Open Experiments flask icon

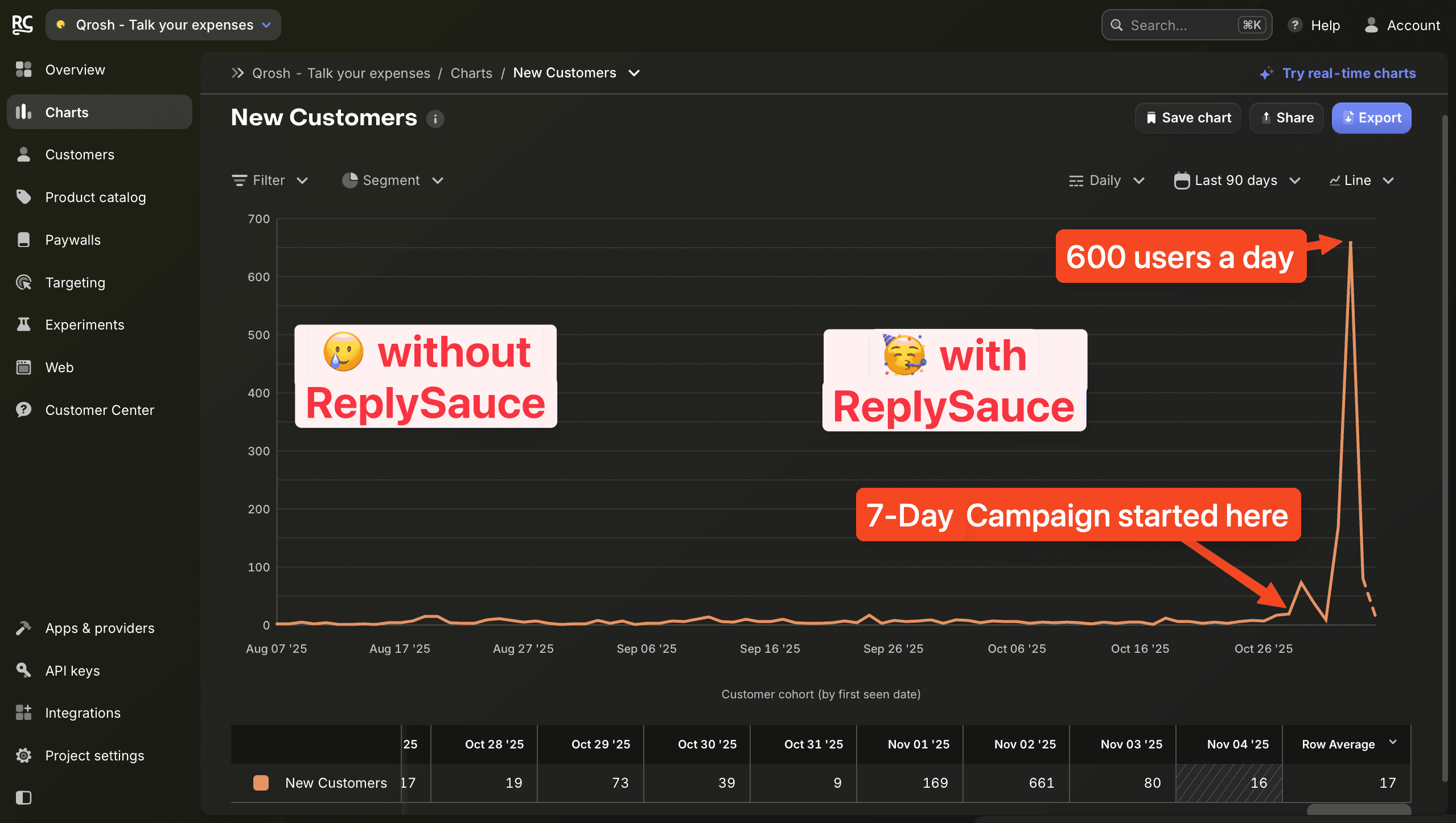pos(23,324)
